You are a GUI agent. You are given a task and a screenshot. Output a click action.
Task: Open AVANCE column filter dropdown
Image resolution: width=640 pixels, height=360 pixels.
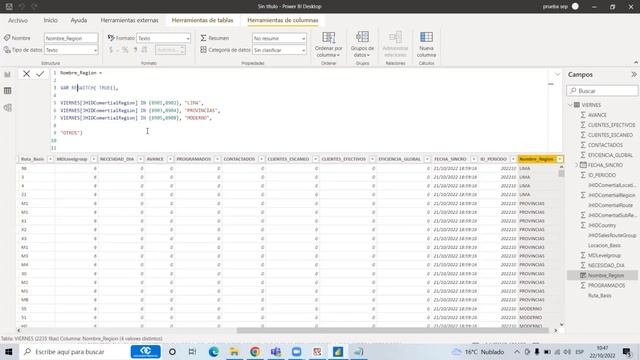point(170,159)
